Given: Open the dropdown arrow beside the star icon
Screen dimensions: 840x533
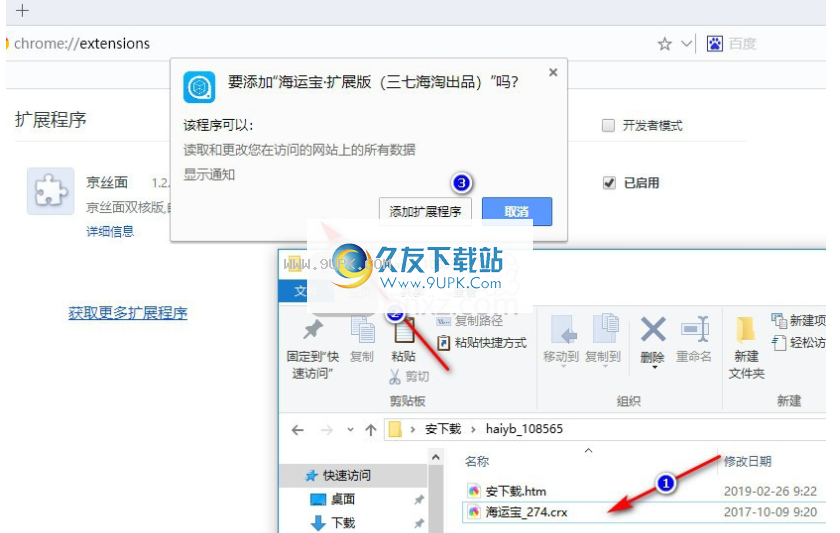Looking at the screenshot, I should tap(686, 44).
